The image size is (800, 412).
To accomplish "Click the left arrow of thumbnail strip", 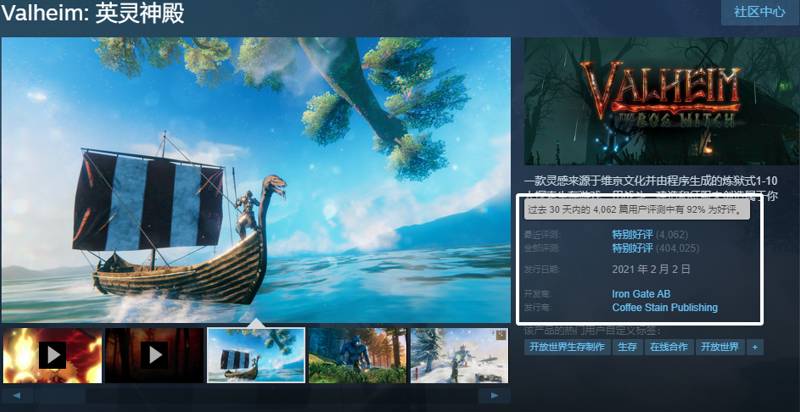I will 17,395.
